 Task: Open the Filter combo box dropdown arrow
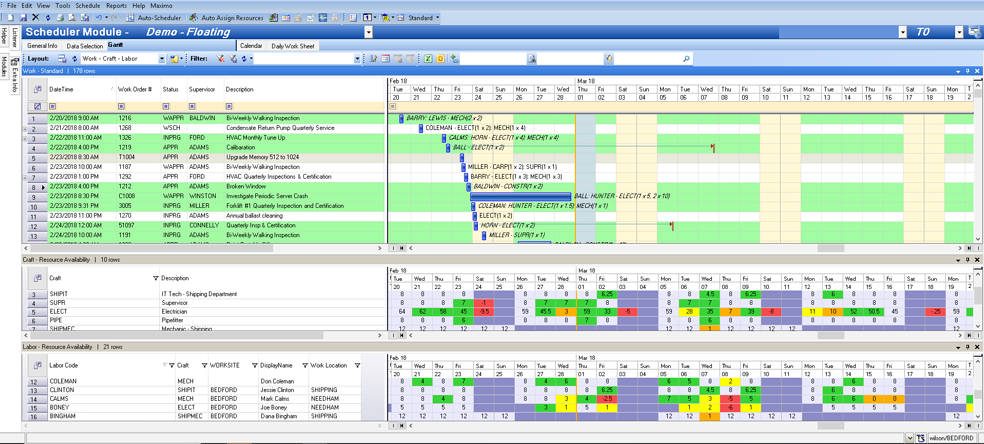click(358, 58)
